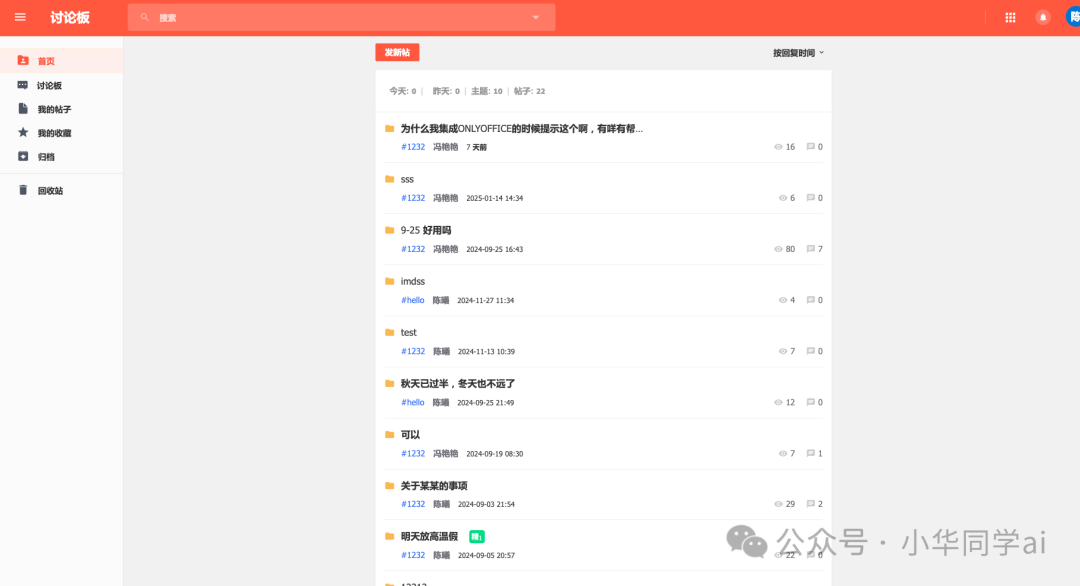Click the 精 badge on 明天放高温假
Image resolution: width=1080 pixels, height=586 pixels.
point(476,536)
